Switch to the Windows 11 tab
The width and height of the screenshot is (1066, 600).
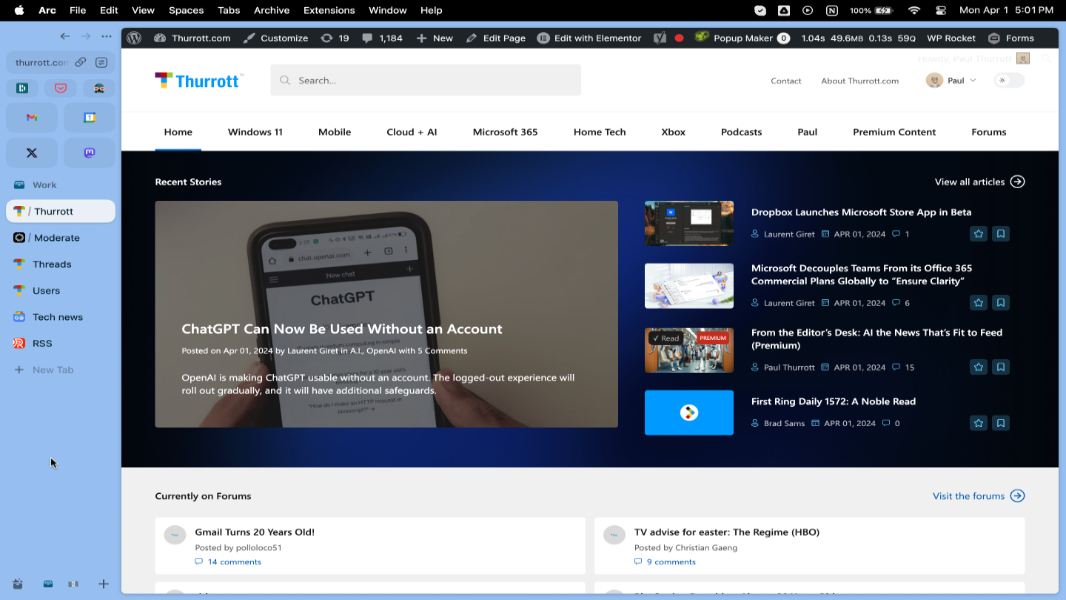coord(255,131)
